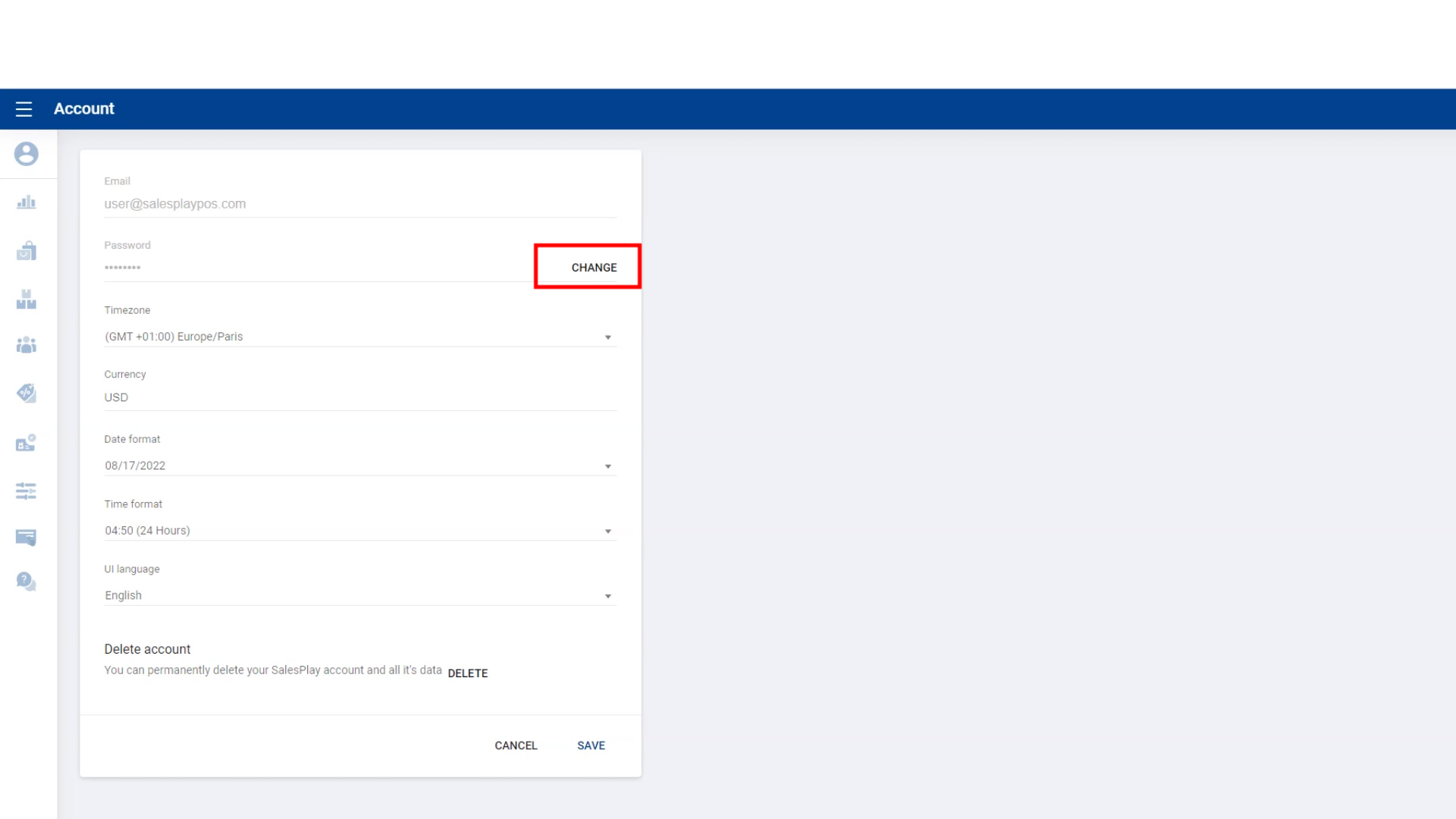Expand the UI language dropdown

click(x=360, y=595)
